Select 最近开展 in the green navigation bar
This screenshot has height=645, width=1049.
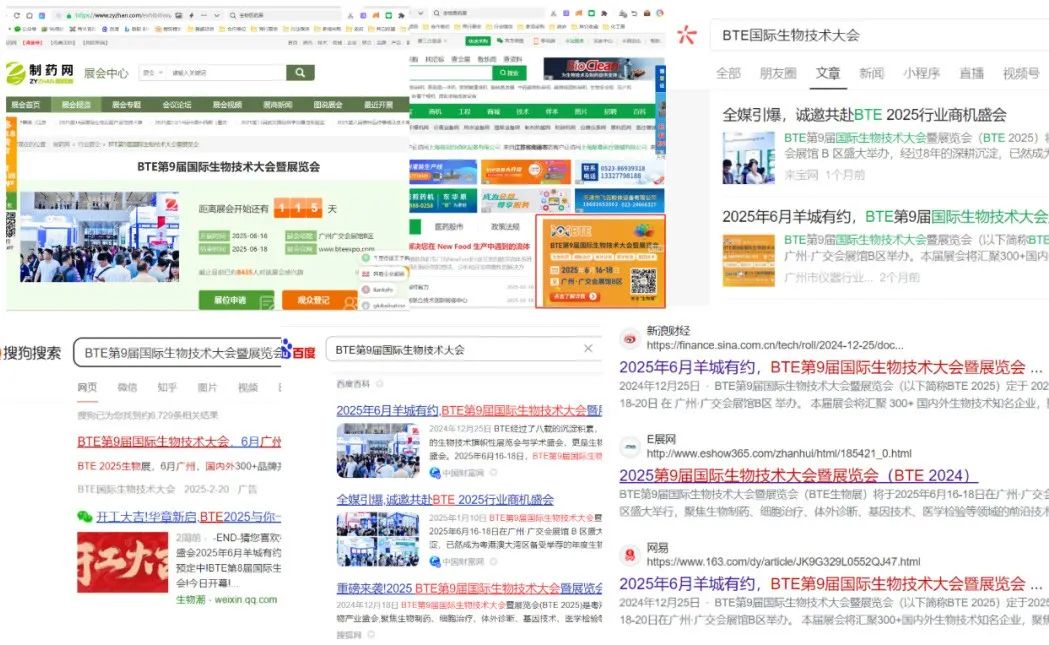[378, 104]
